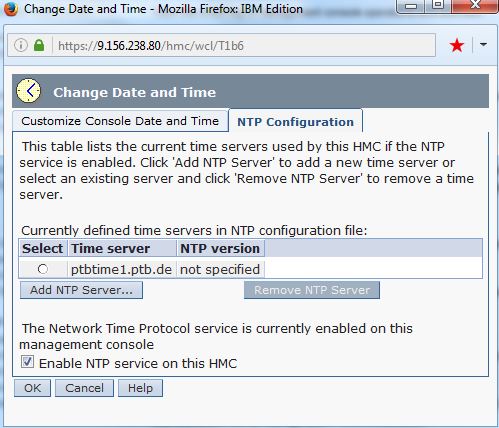The height and width of the screenshot is (428, 499).
Task: Click the Remove NTP Server button
Action: point(312,290)
